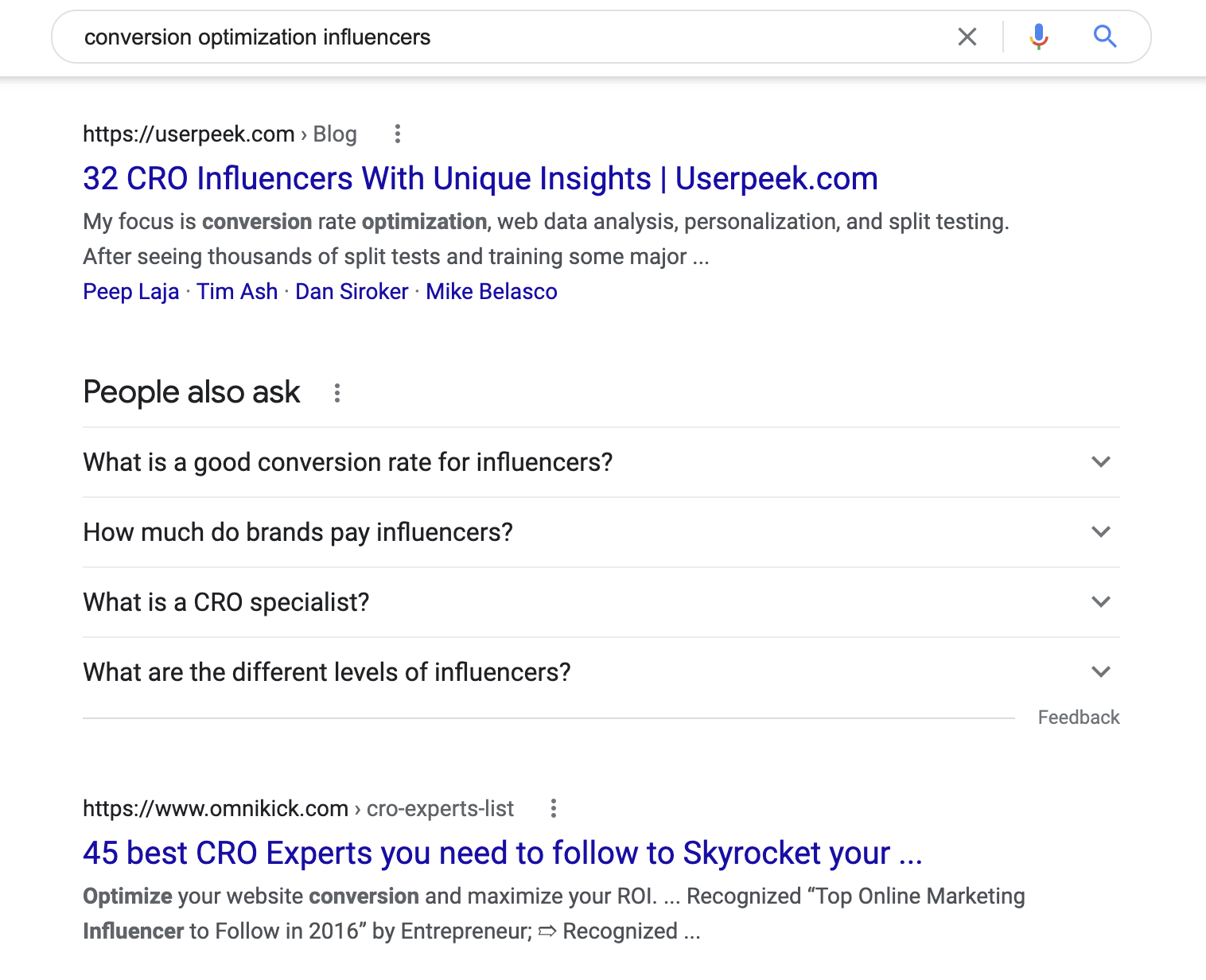This screenshot has width=1206, height=980.
Task: Open options menu next to omnikick.com result
Action: pyautogui.click(x=554, y=808)
